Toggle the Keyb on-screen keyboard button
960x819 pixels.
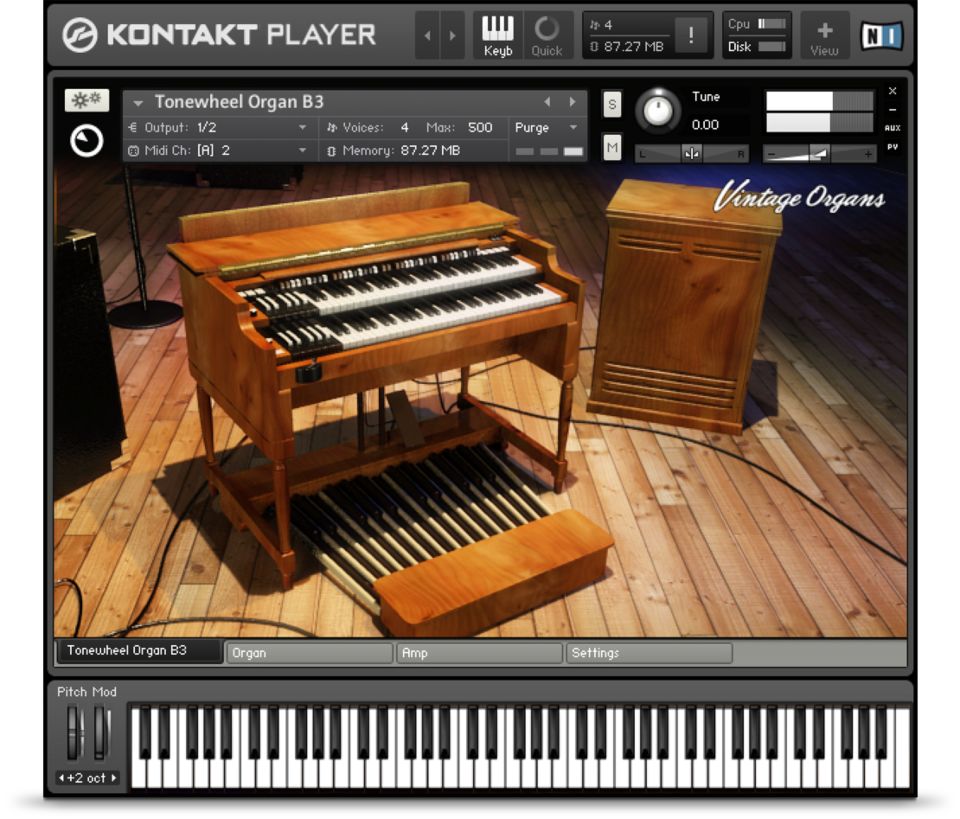point(497,35)
